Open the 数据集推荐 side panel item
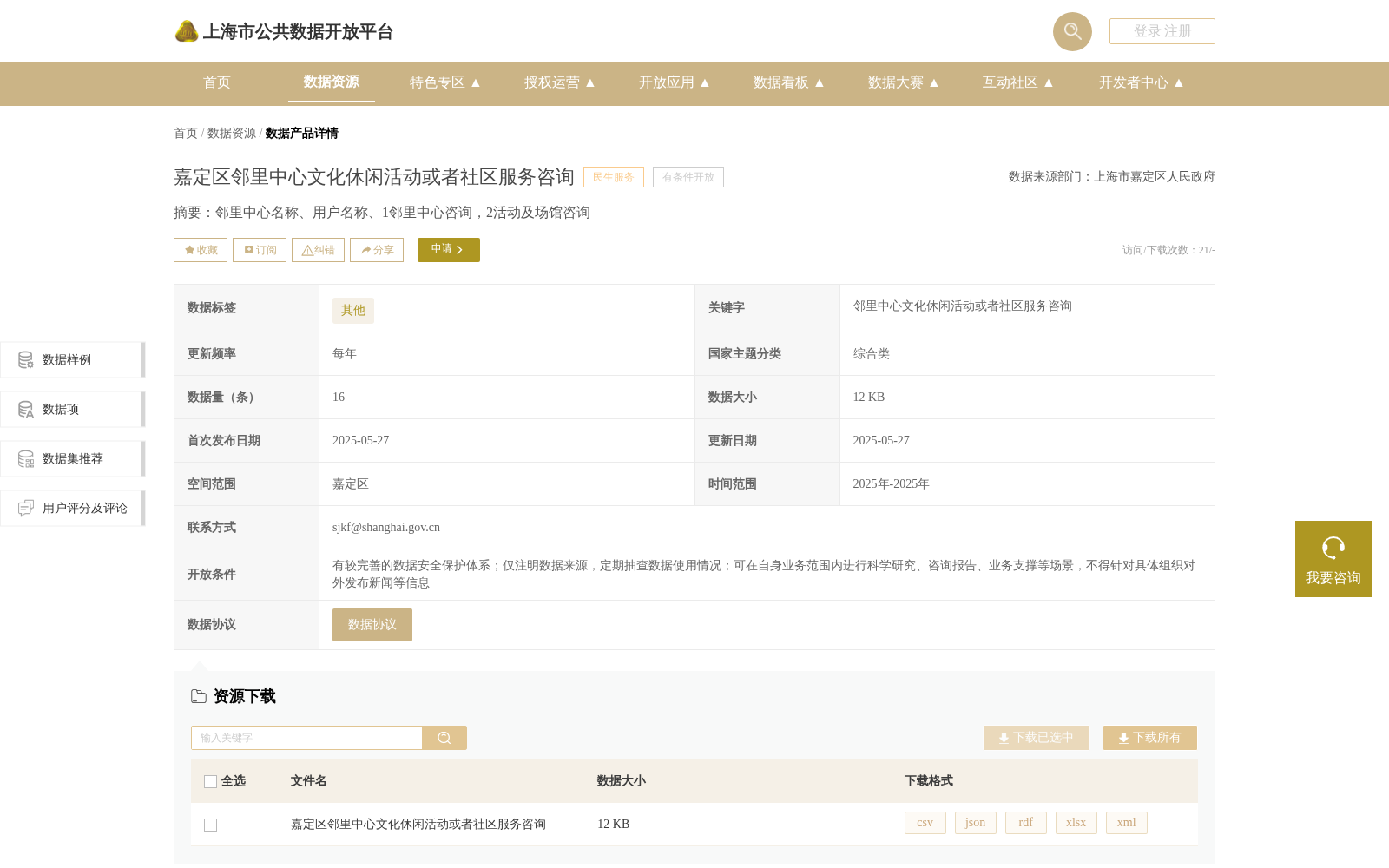 (73, 458)
